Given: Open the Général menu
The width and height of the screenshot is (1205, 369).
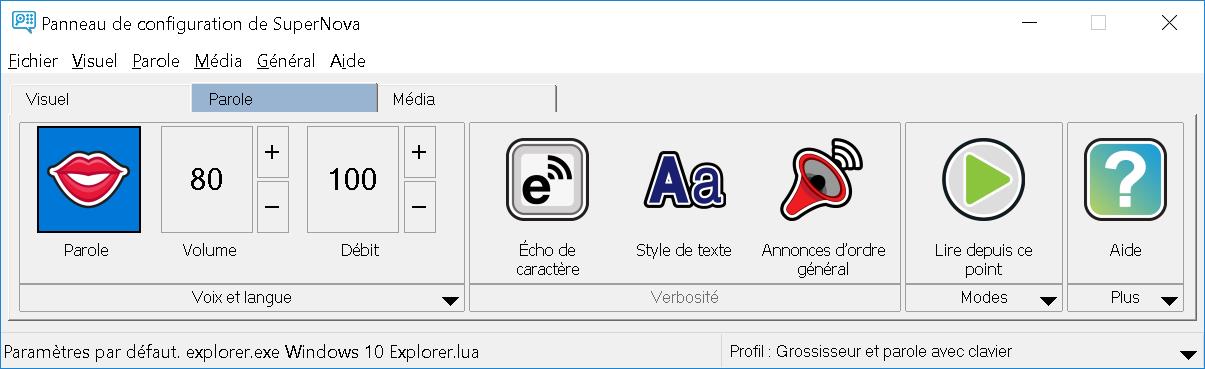Looking at the screenshot, I should pos(286,61).
